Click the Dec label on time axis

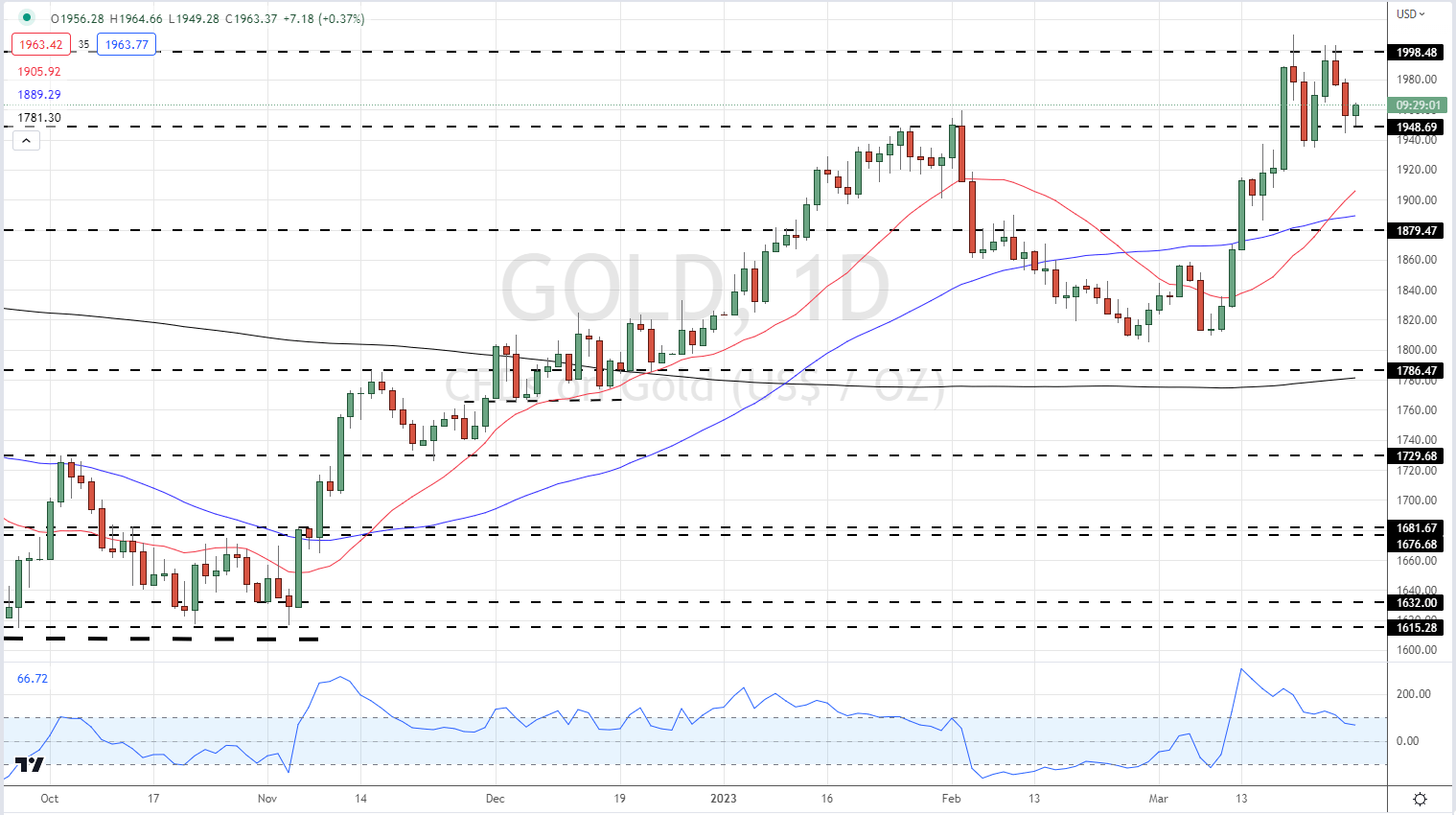(495, 798)
